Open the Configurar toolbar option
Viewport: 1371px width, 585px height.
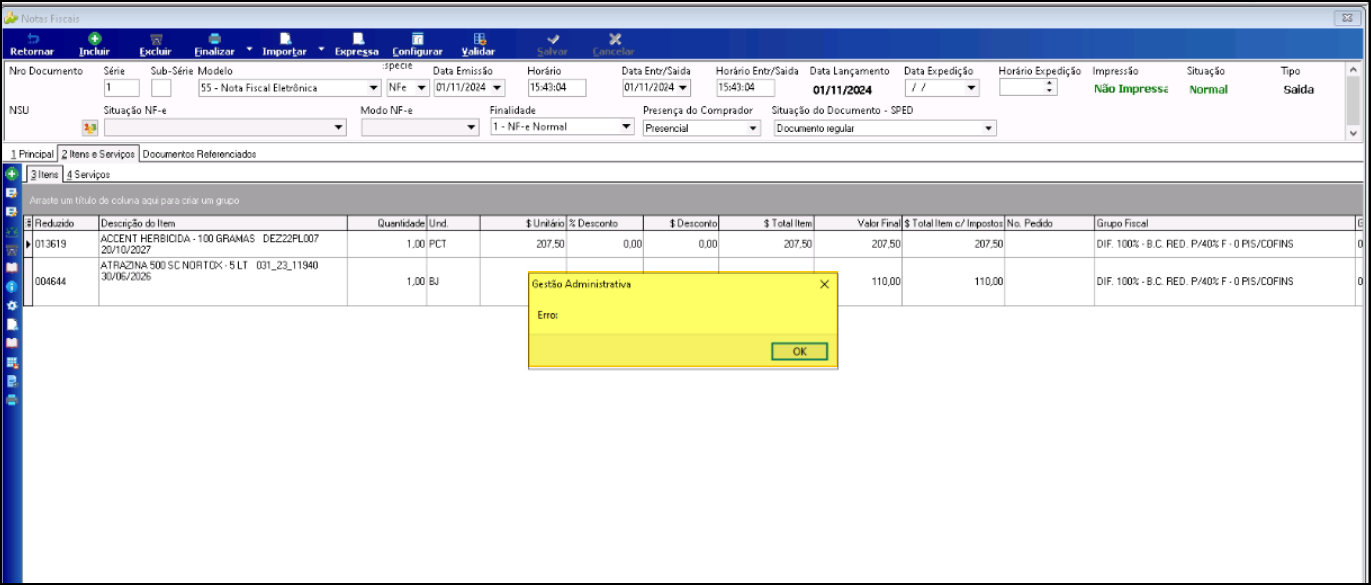(417, 44)
